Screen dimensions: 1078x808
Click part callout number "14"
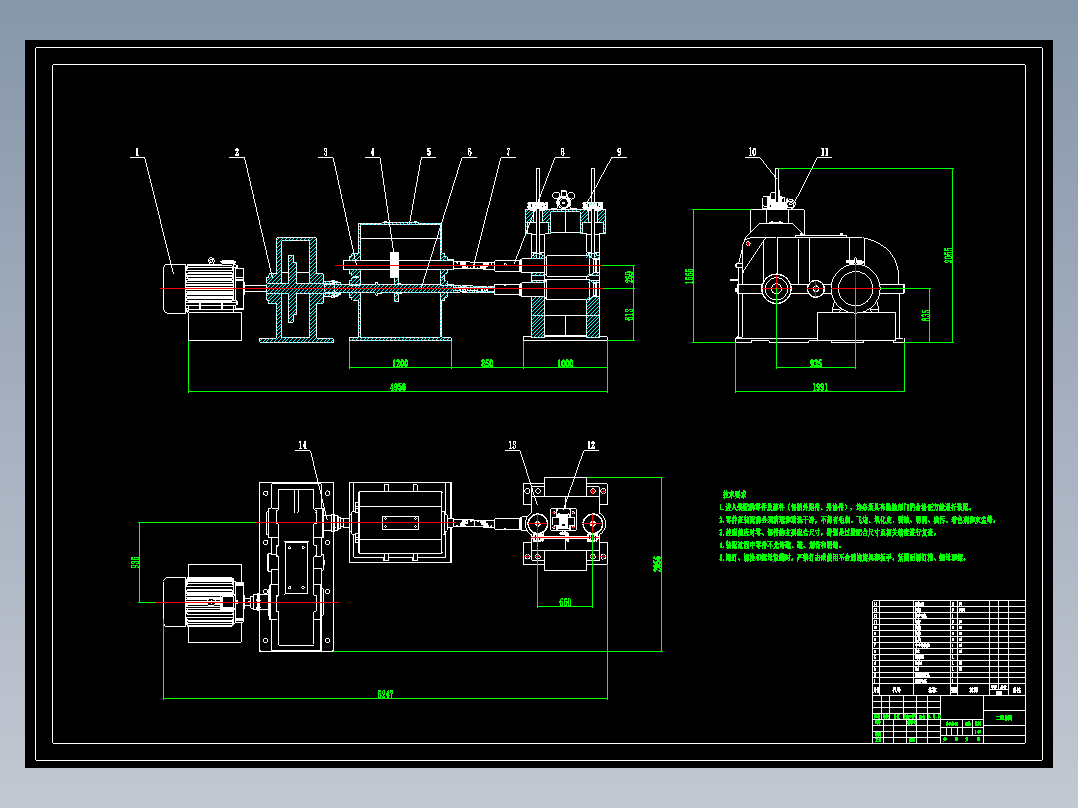coord(302,445)
